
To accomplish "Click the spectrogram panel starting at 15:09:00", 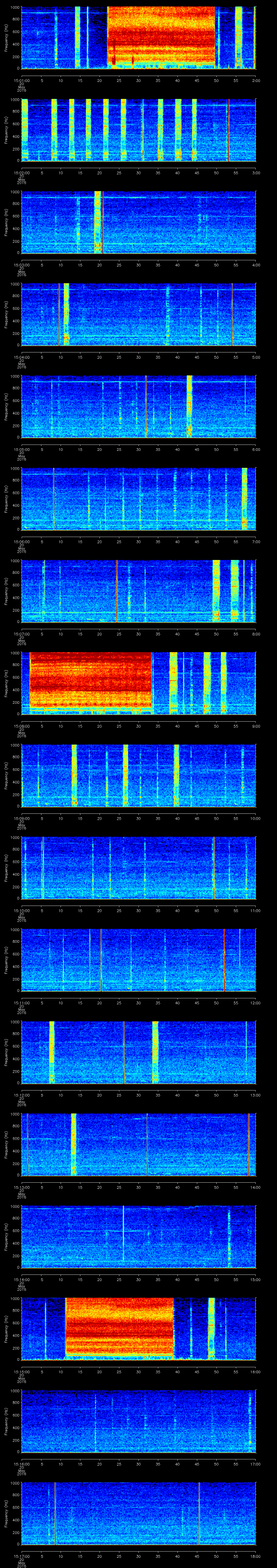I will coord(138,775).
